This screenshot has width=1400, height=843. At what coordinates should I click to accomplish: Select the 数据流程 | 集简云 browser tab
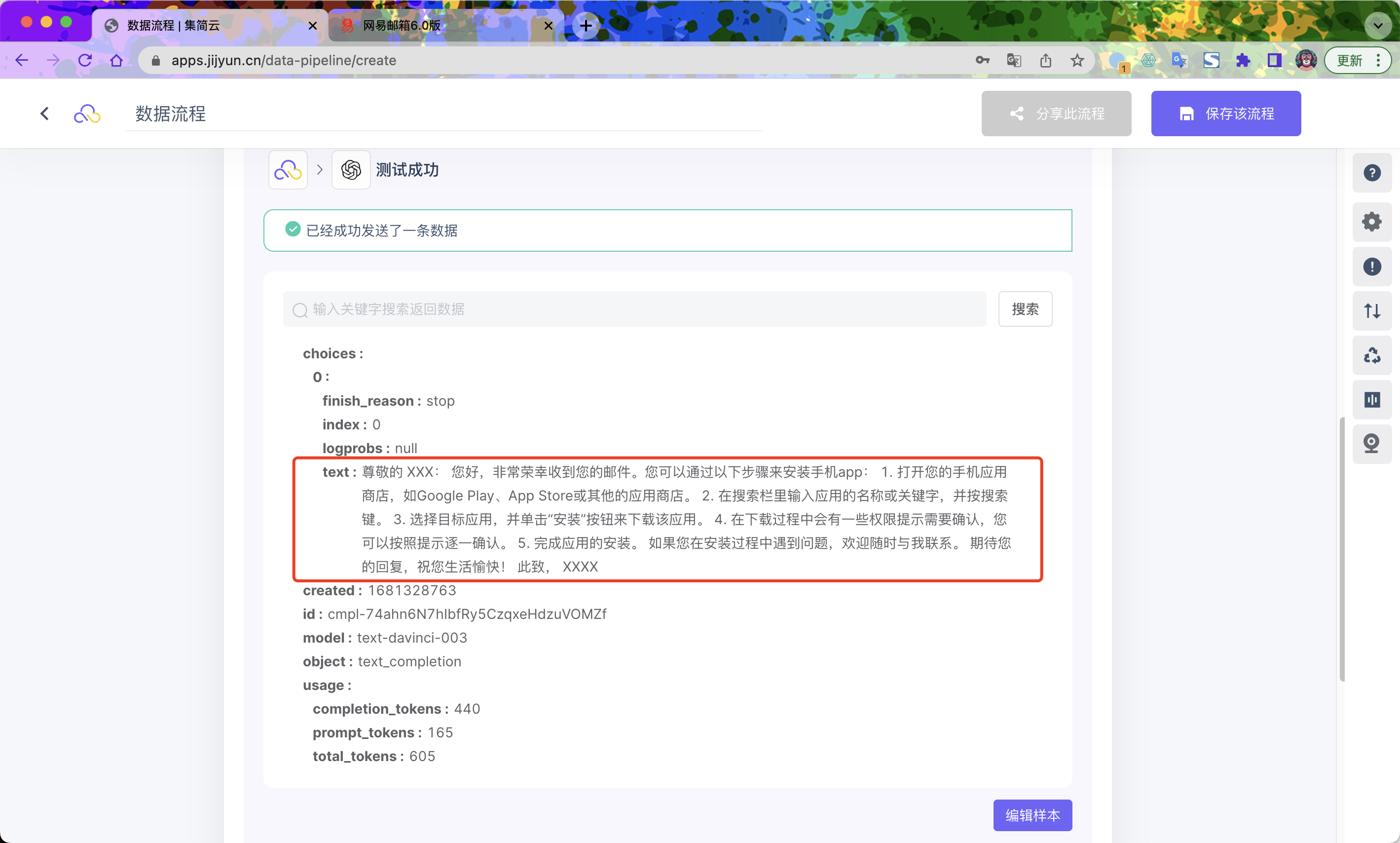[x=173, y=26]
